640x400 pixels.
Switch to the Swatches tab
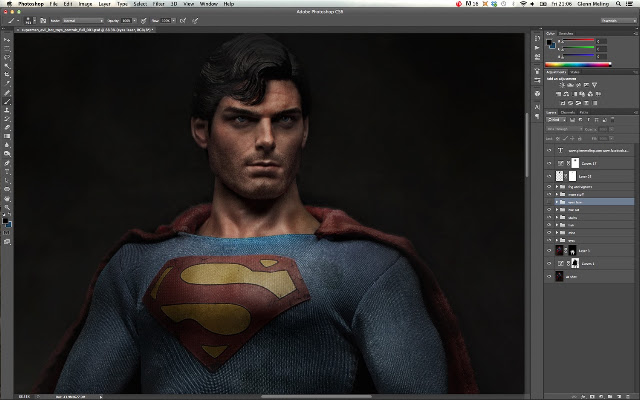tap(566, 33)
